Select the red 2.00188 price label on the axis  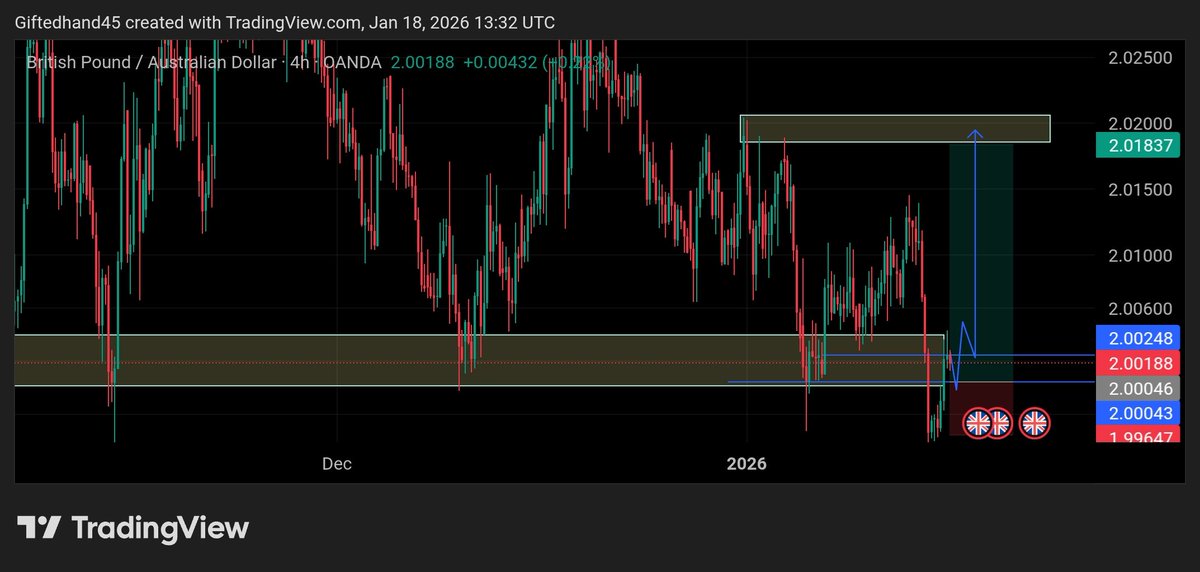[1138, 362]
